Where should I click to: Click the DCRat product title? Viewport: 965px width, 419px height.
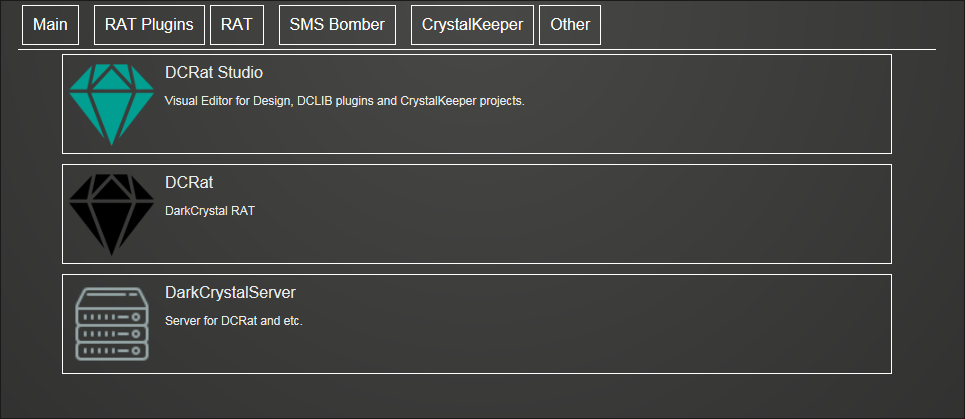point(189,183)
